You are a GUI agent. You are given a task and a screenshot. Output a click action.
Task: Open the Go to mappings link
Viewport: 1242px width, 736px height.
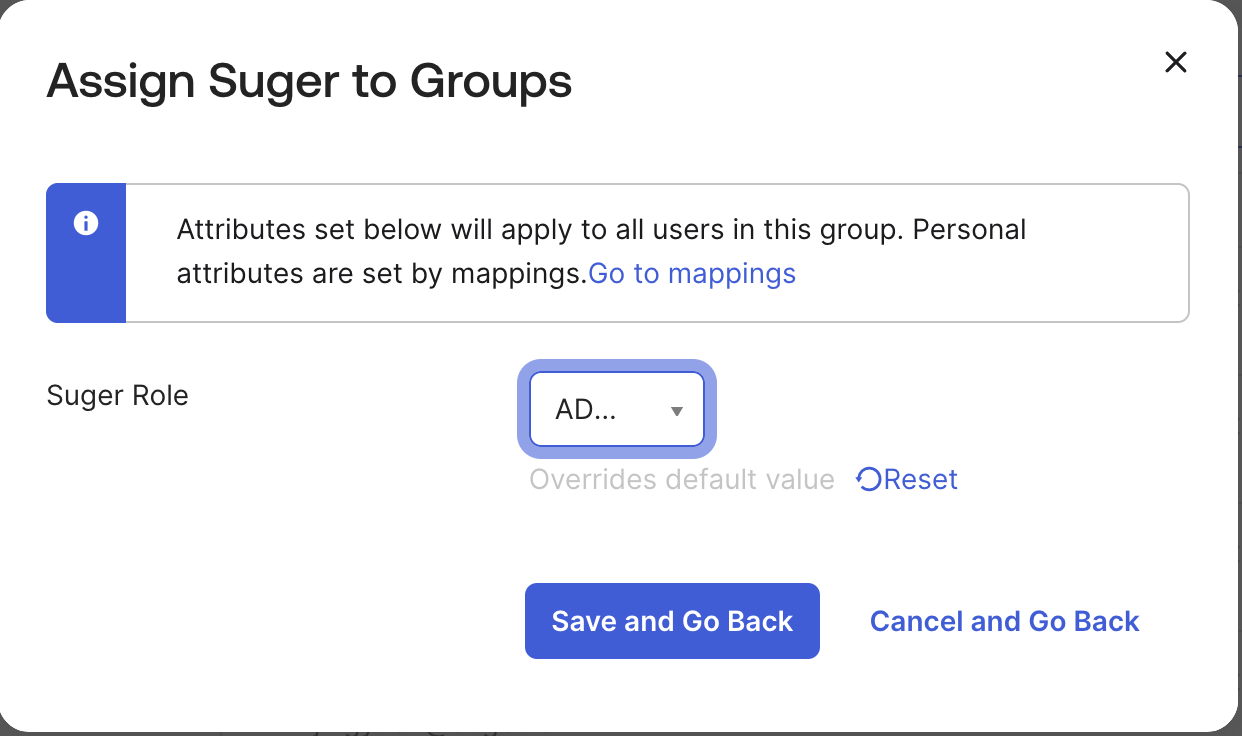click(692, 273)
